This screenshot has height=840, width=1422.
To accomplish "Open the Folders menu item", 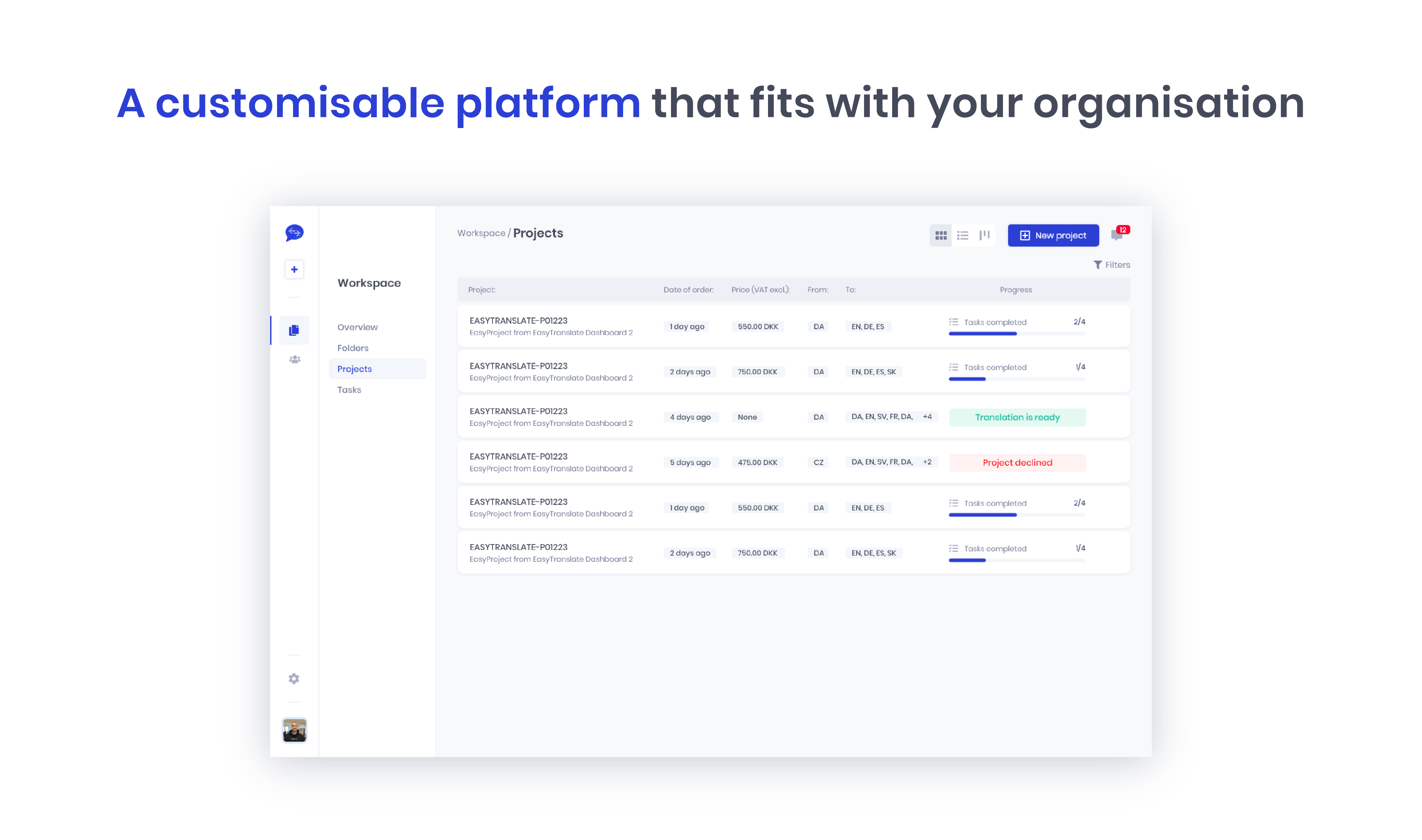I will tap(353, 348).
